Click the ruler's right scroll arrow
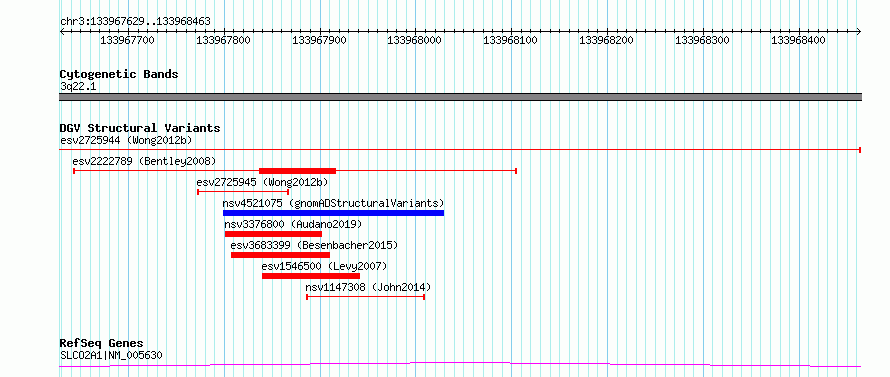The width and height of the screenshot is (890, 377). coord(858,31)
